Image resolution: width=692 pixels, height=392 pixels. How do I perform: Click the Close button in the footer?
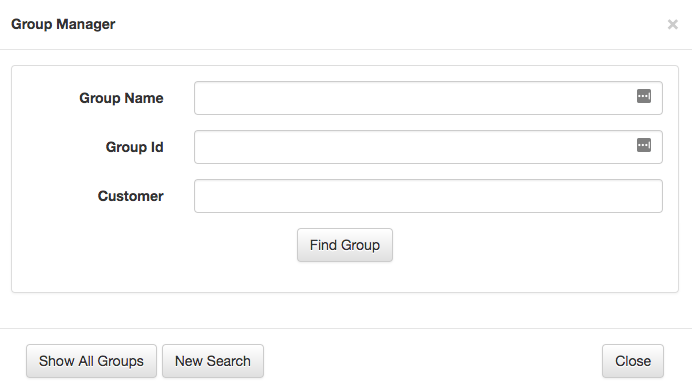point(633,361)
